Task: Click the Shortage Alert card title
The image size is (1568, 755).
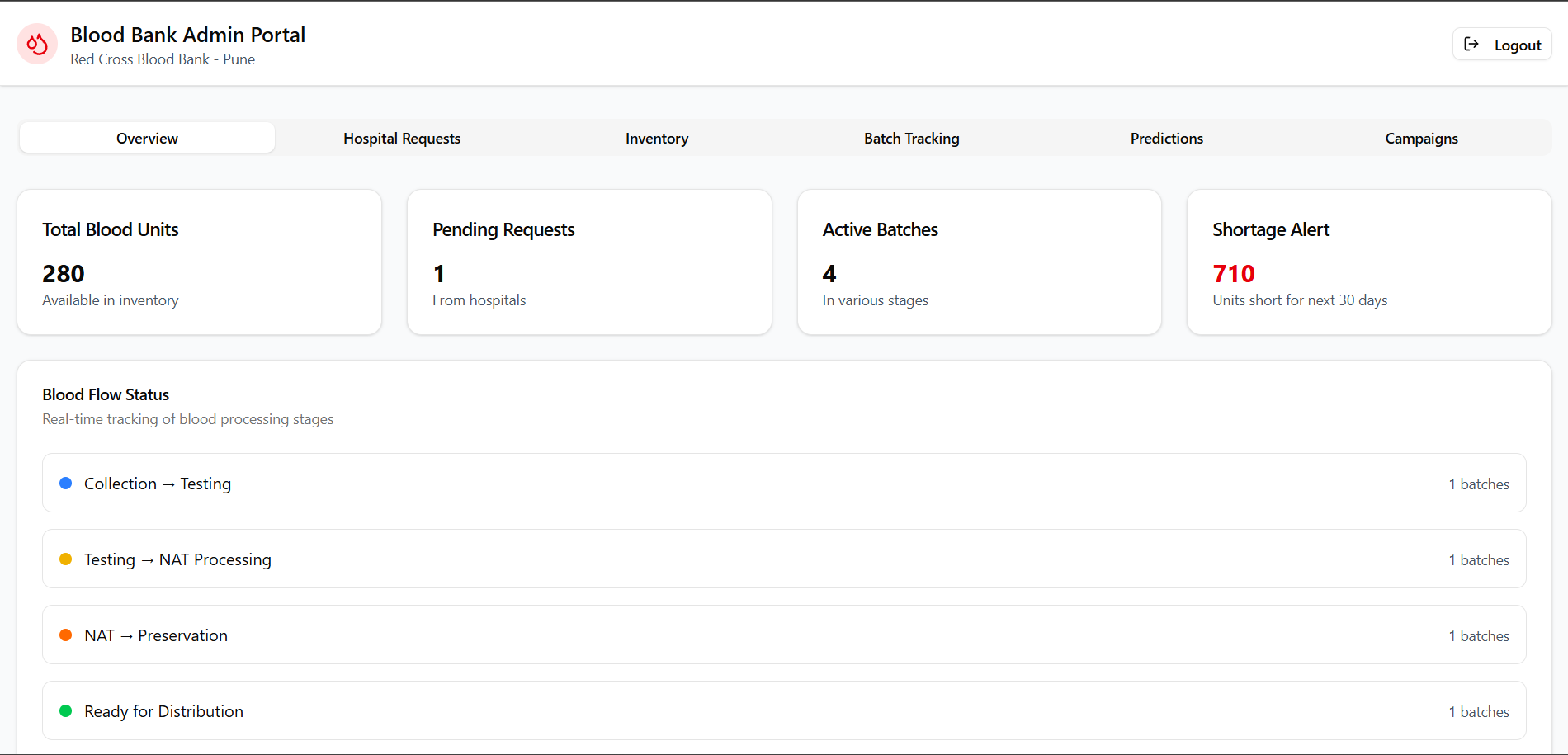Action: 1271,230
